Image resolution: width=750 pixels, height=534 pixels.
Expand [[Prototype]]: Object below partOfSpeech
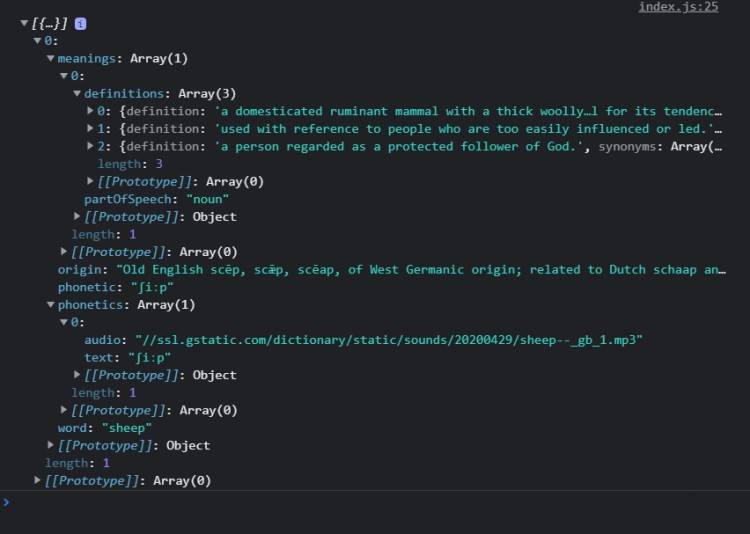[x=79, y=217]
